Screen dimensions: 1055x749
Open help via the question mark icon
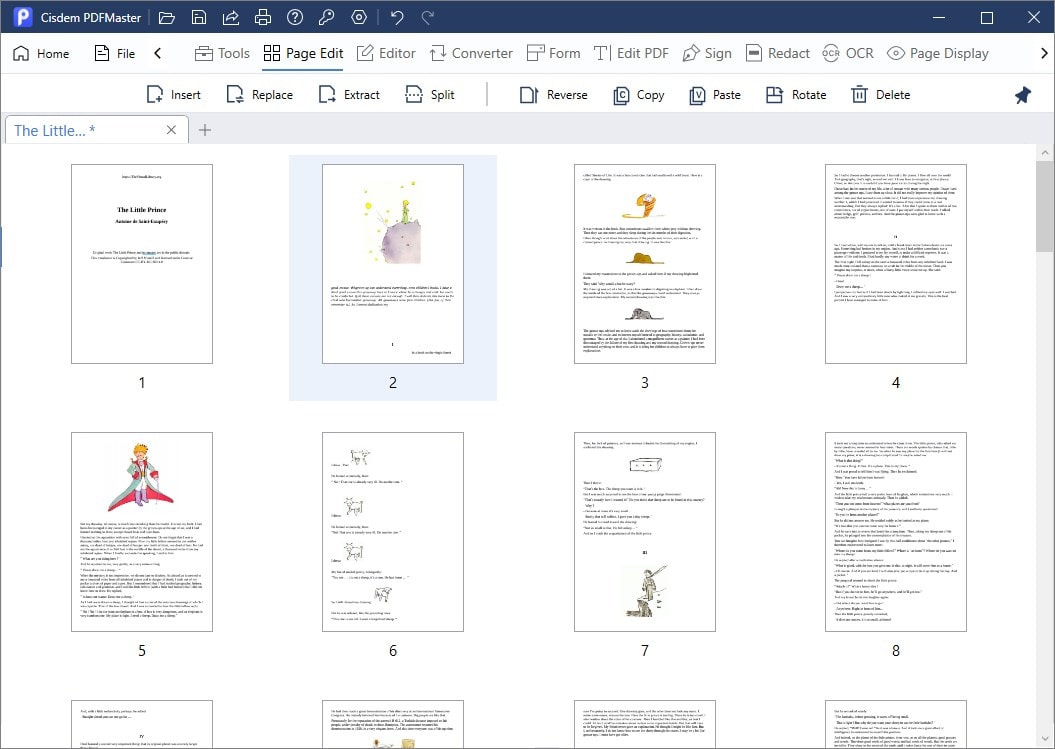(x=295, y=17)
